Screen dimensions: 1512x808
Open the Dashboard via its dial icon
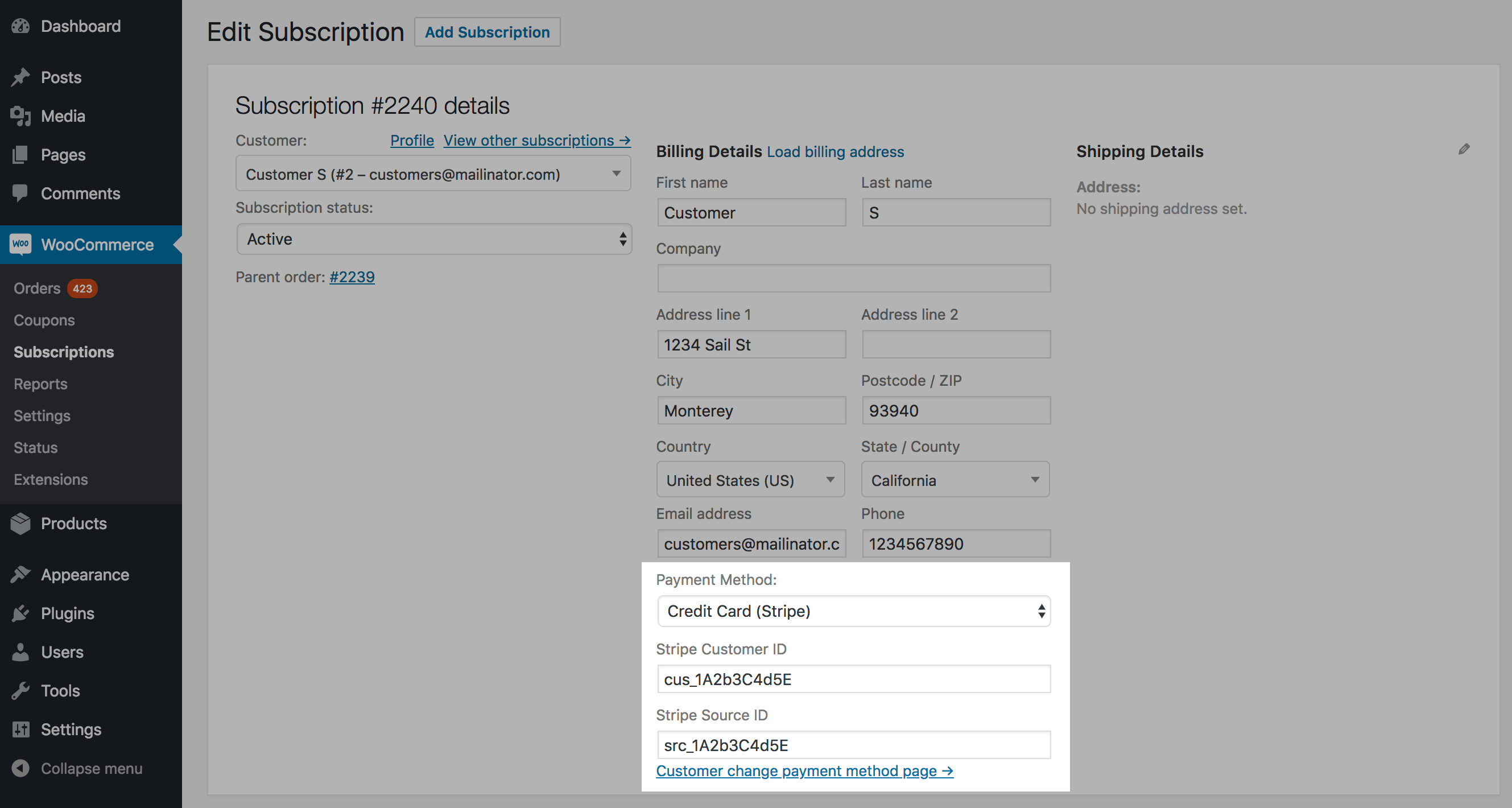tap(20, 26)
